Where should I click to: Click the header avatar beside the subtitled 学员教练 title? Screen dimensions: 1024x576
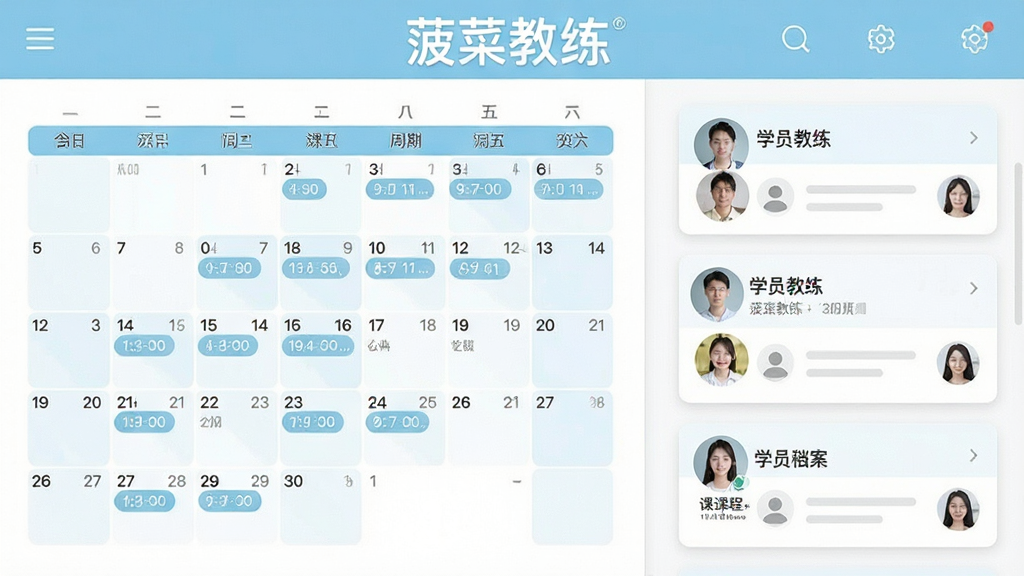click(717, 295)
